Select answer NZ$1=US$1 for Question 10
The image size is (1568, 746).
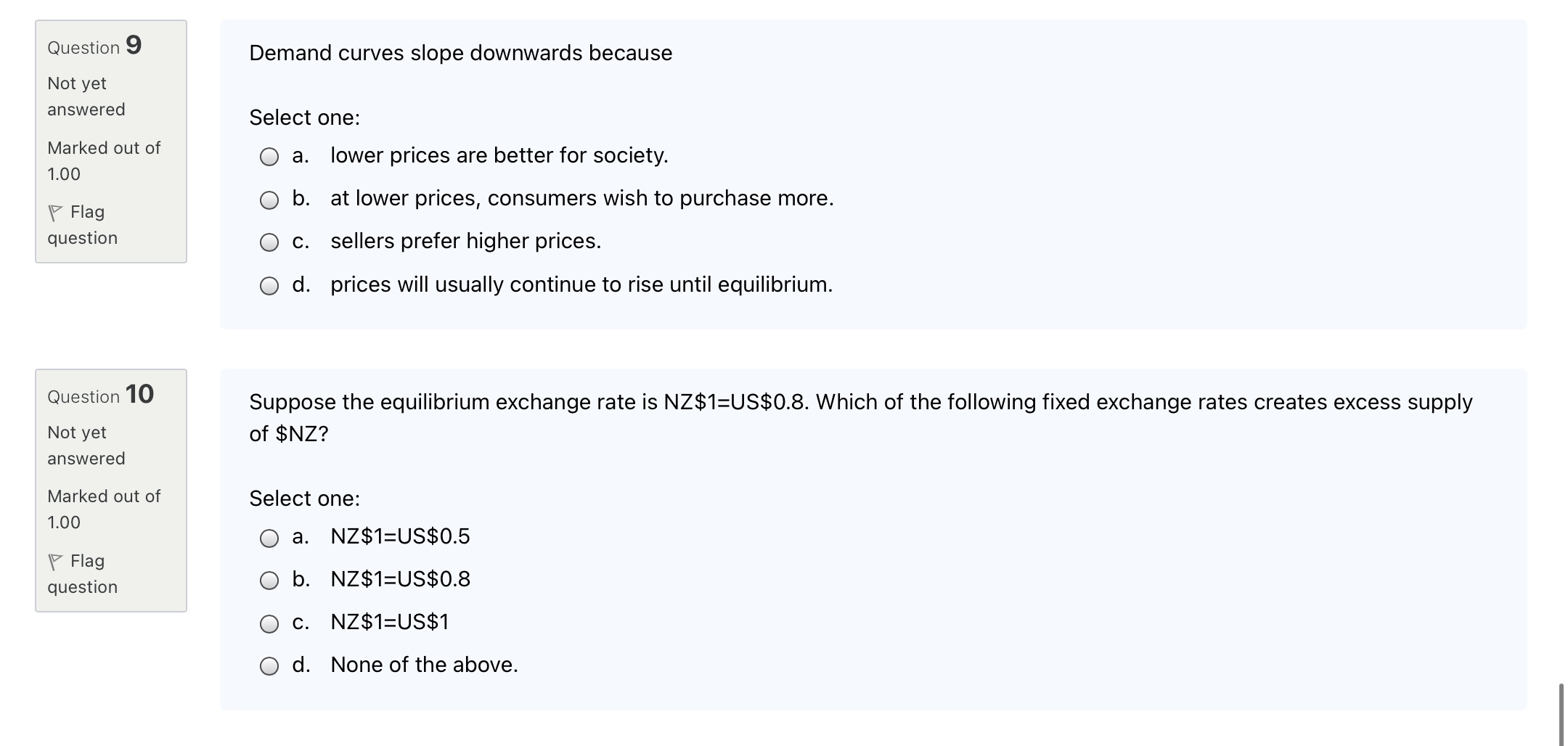click(269, 622)
